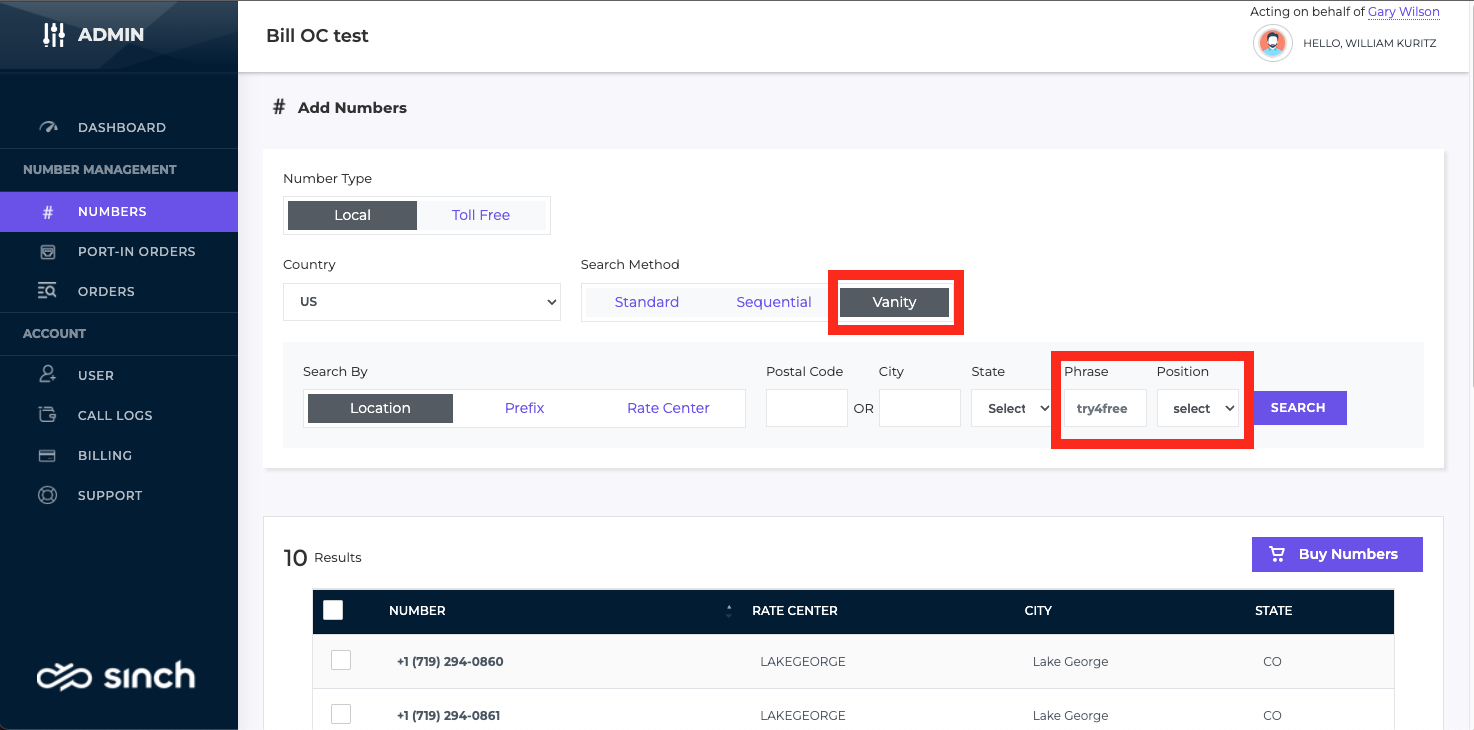This screenshot has height=730, width=1474.
Task: Click the Orders search-list icon
Action: 48,292
